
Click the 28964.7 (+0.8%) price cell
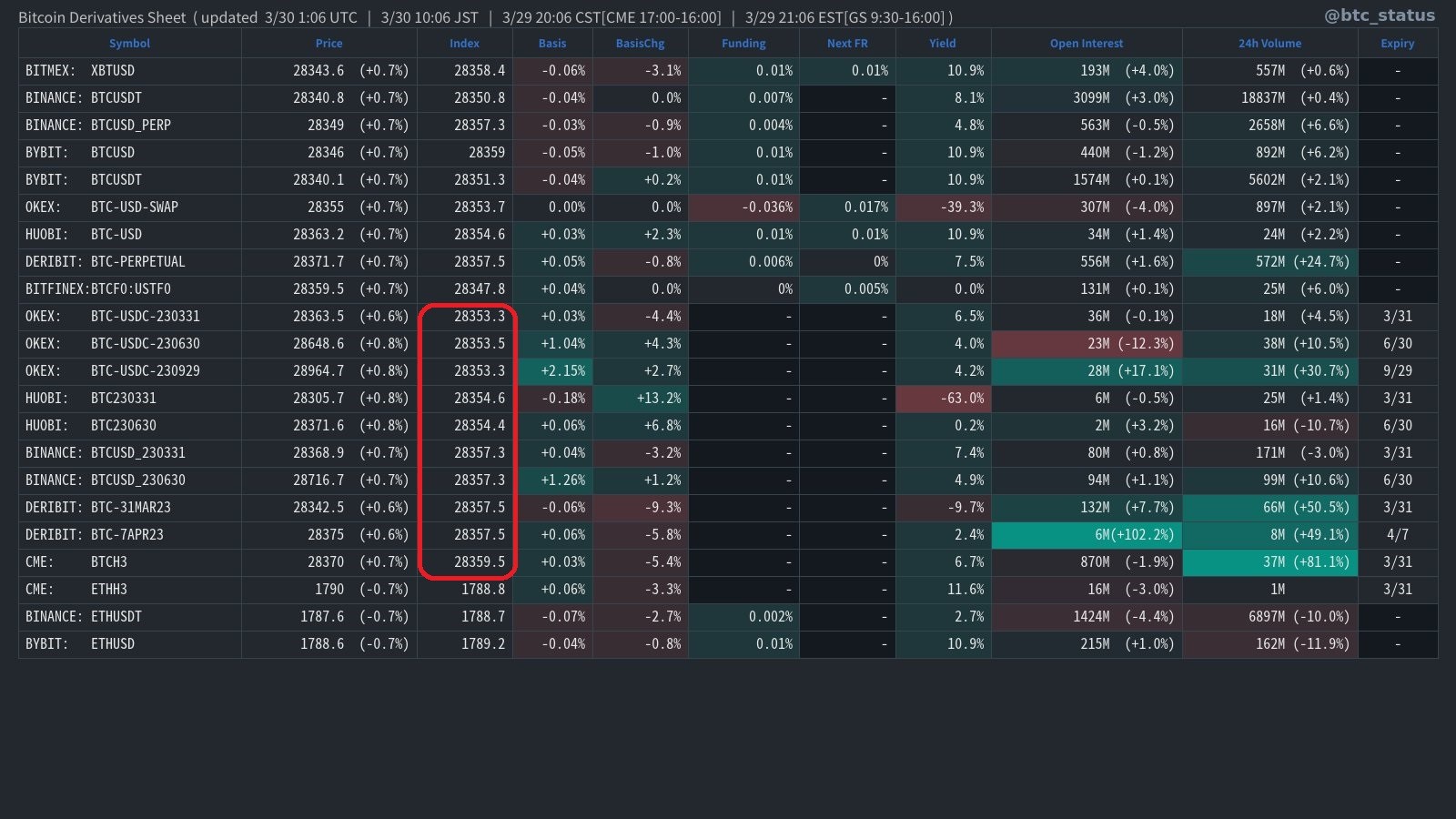[329, 371]
